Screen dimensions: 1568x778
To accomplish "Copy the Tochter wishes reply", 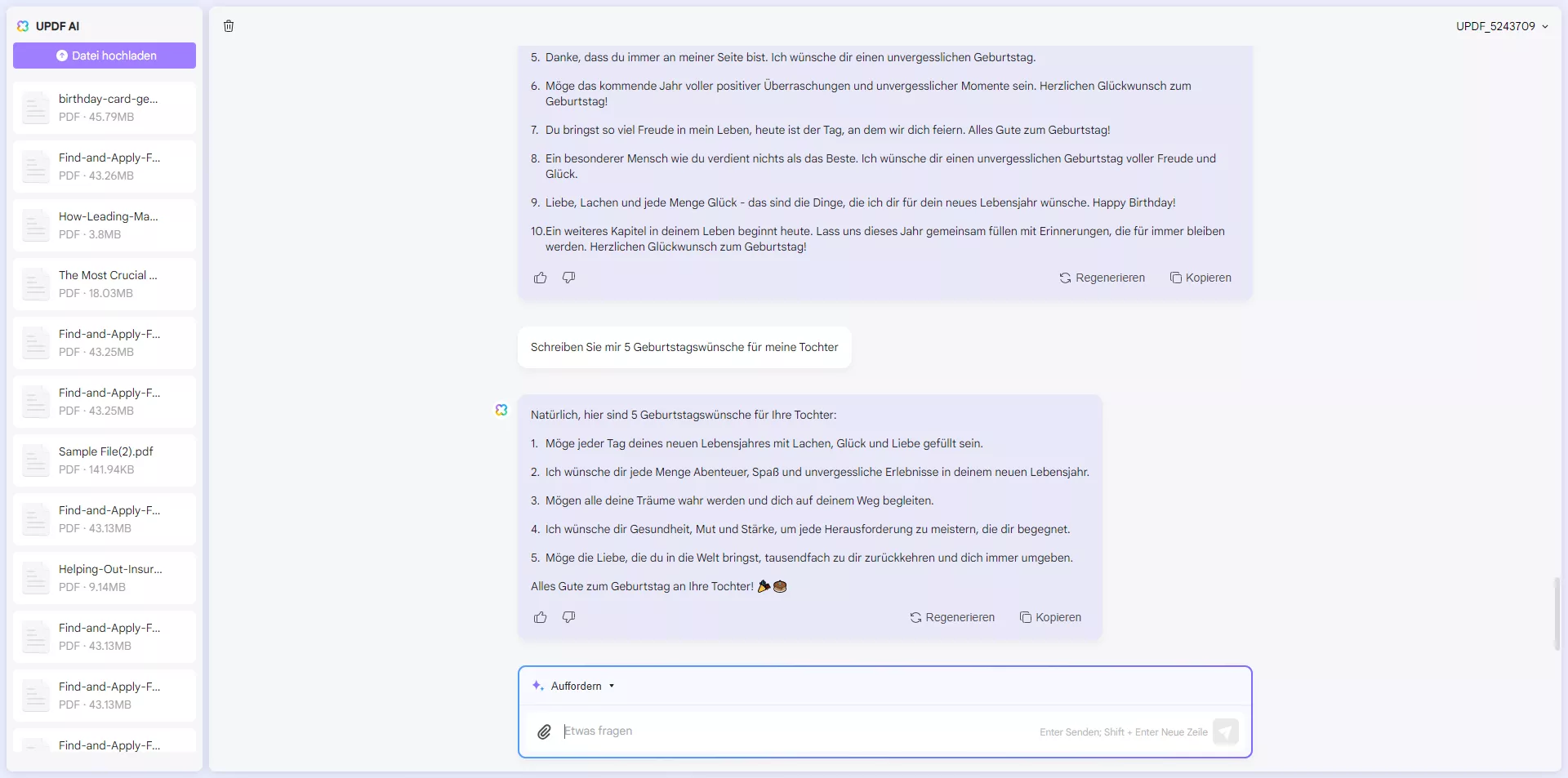I will [x=1050, y=617].
